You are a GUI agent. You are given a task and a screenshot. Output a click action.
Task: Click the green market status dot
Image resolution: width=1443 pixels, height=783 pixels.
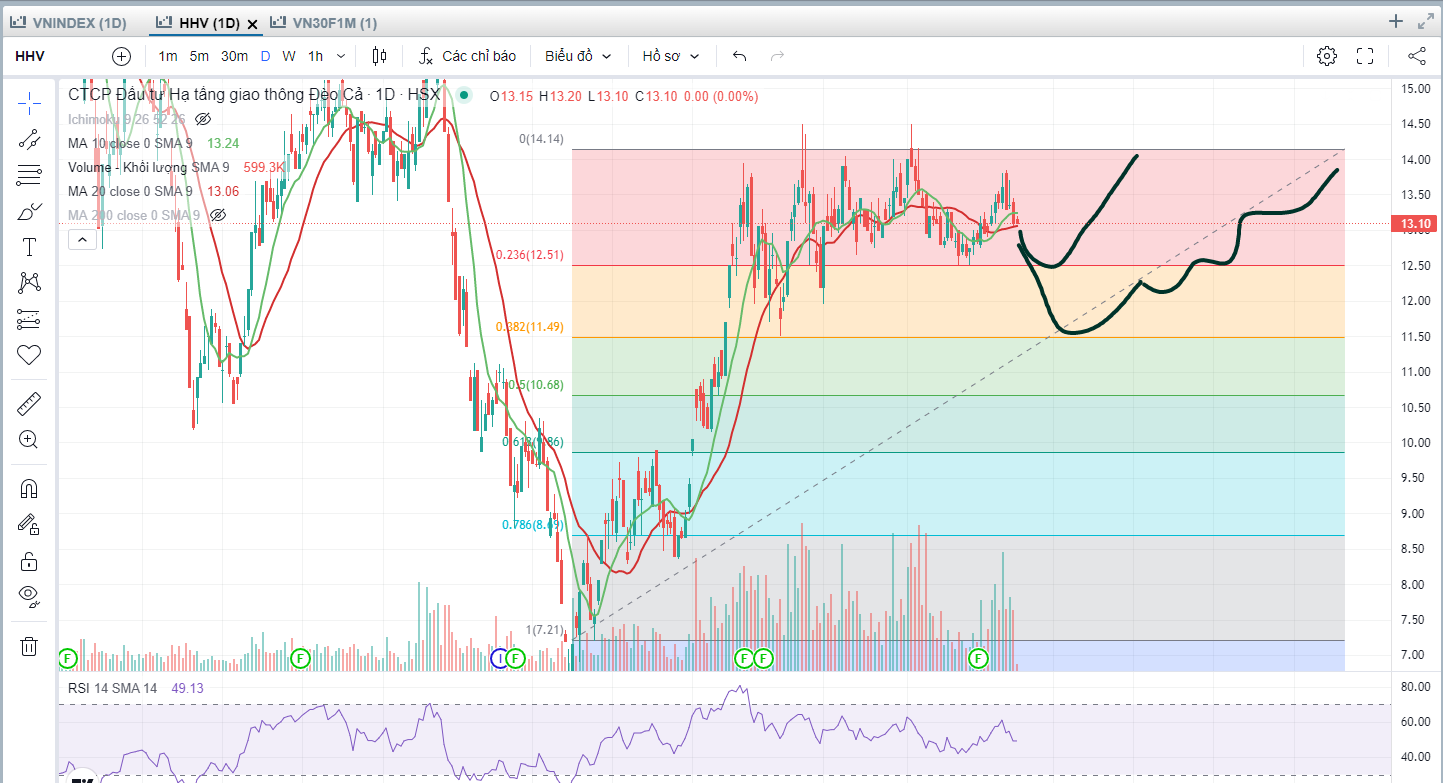pyautogui.click(x=463, y=95)
